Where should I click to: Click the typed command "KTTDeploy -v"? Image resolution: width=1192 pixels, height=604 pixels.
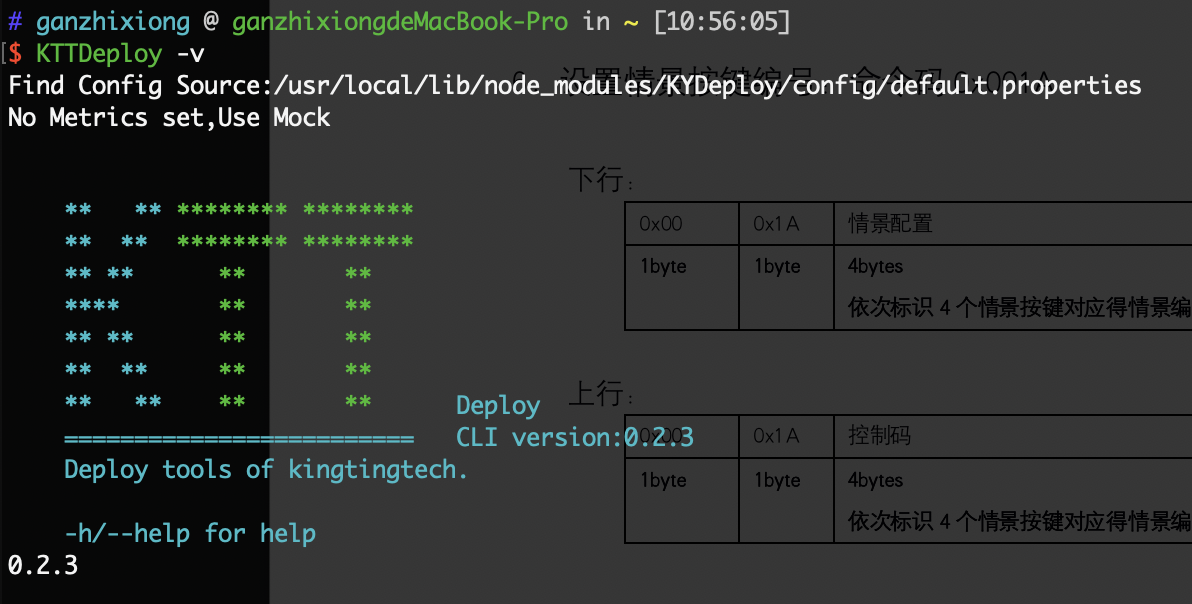coord(120,54)
